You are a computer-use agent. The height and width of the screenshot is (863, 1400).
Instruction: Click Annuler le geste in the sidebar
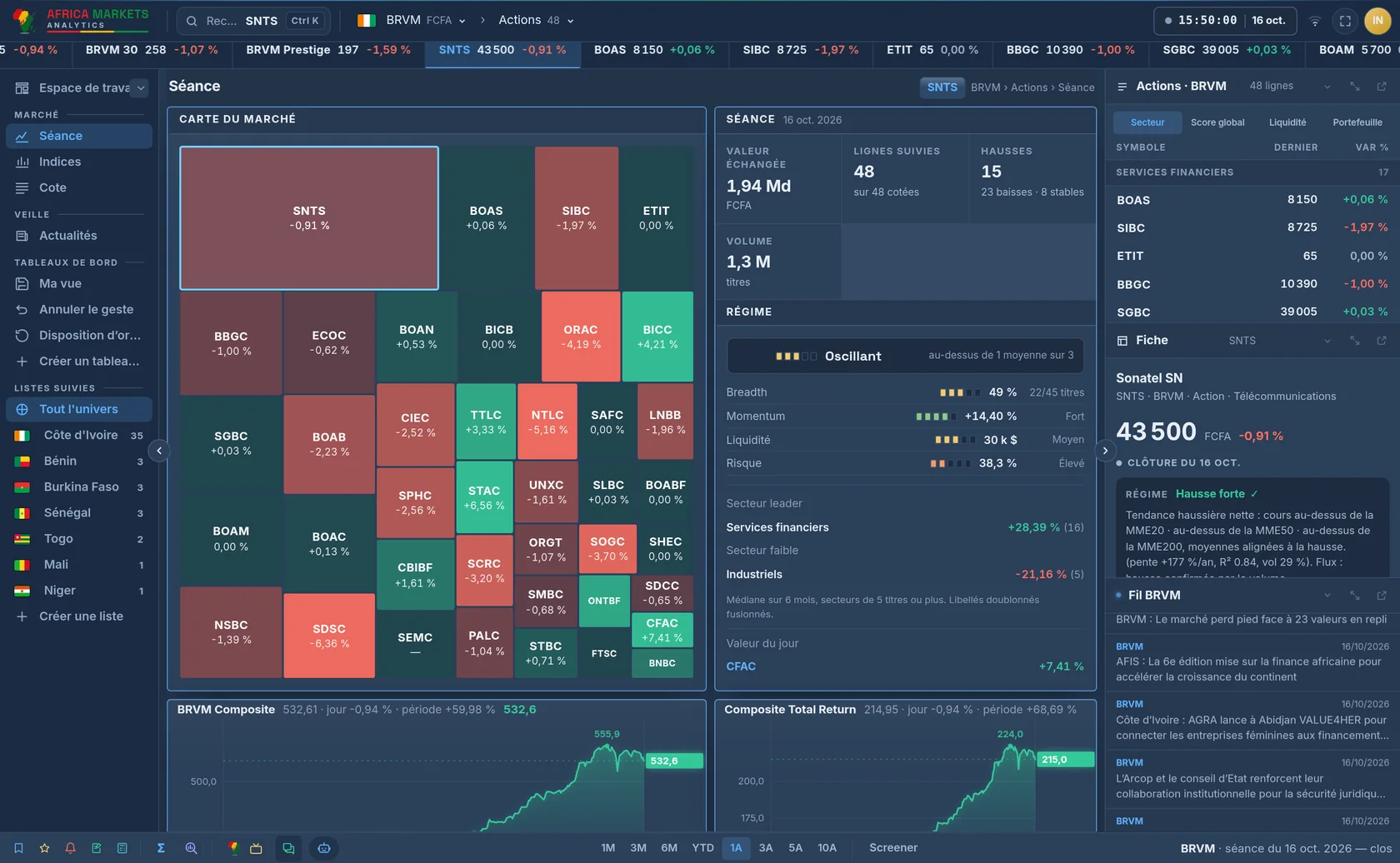coord(79,309)
